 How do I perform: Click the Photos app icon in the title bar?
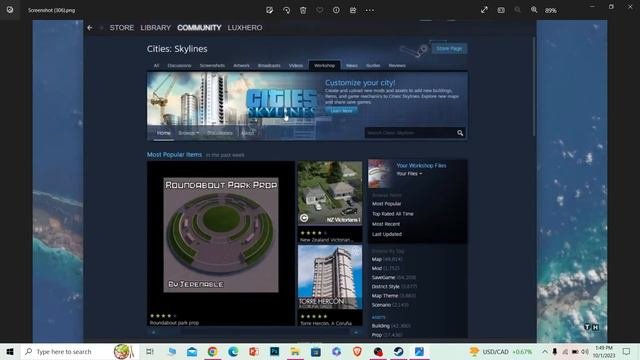(10, 10)
